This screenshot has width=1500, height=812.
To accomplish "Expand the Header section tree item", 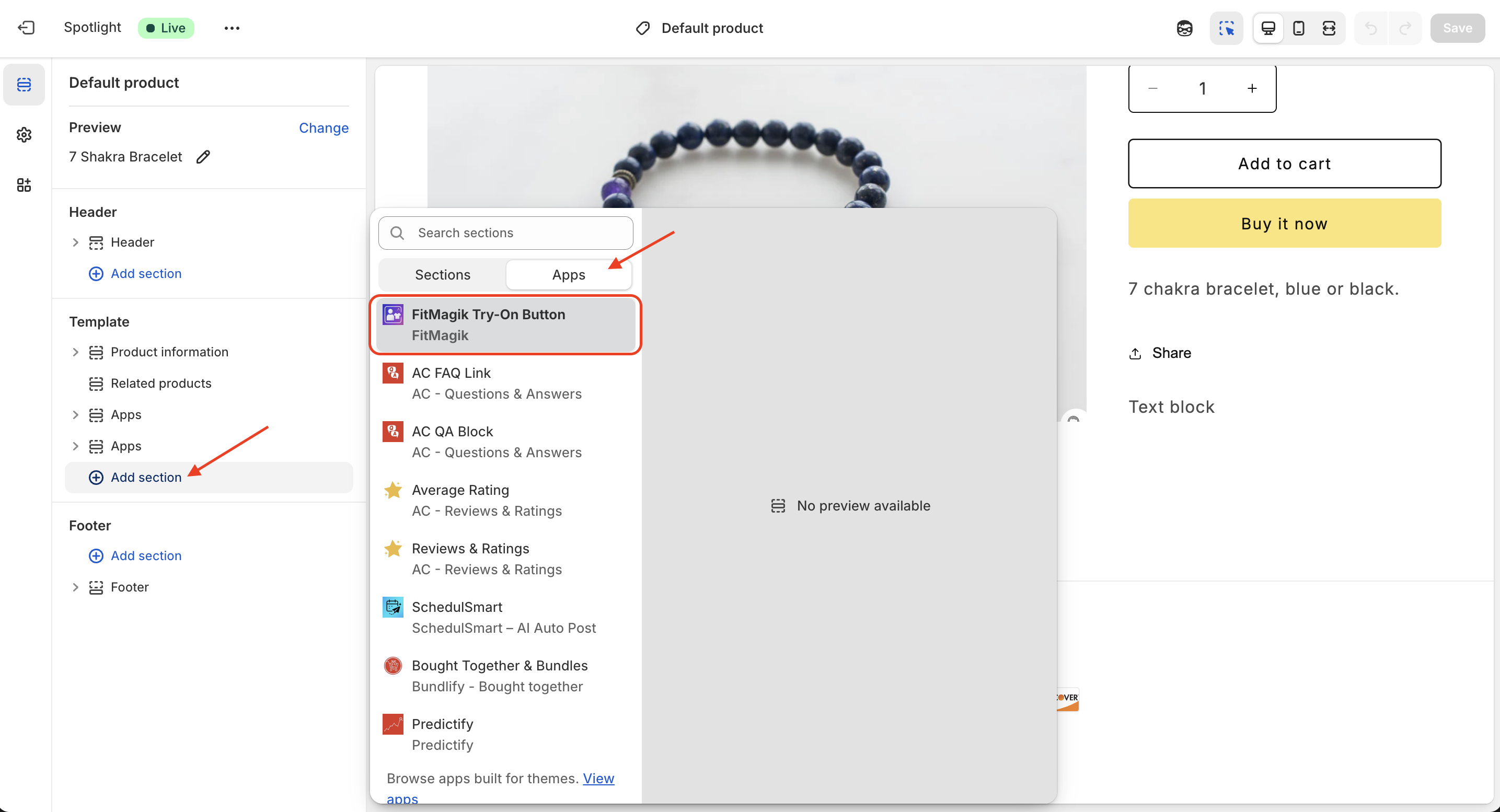I will 75,242.
